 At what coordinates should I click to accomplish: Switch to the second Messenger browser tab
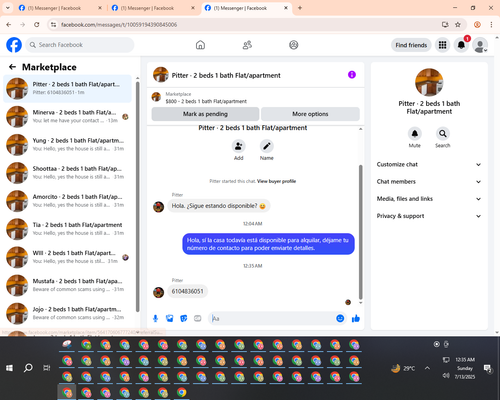pyautogui.click(x=153, y=8)
